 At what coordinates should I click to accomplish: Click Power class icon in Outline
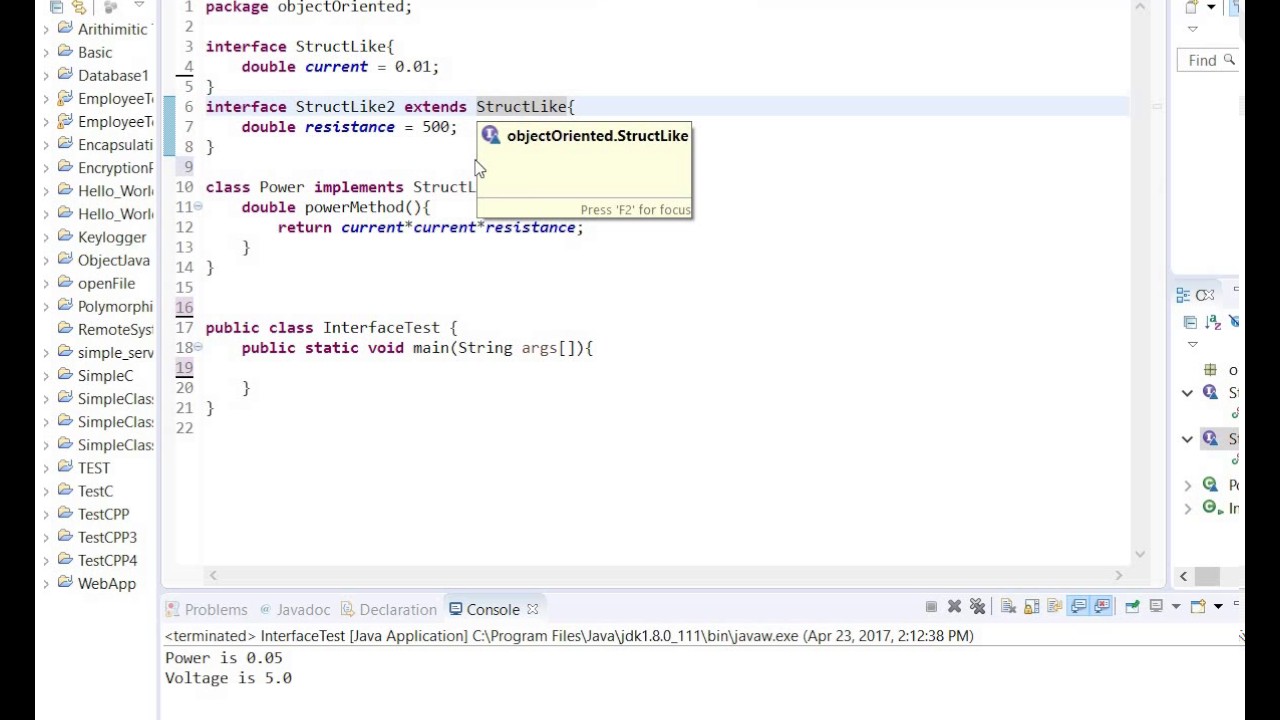(x=1211, y=485)
